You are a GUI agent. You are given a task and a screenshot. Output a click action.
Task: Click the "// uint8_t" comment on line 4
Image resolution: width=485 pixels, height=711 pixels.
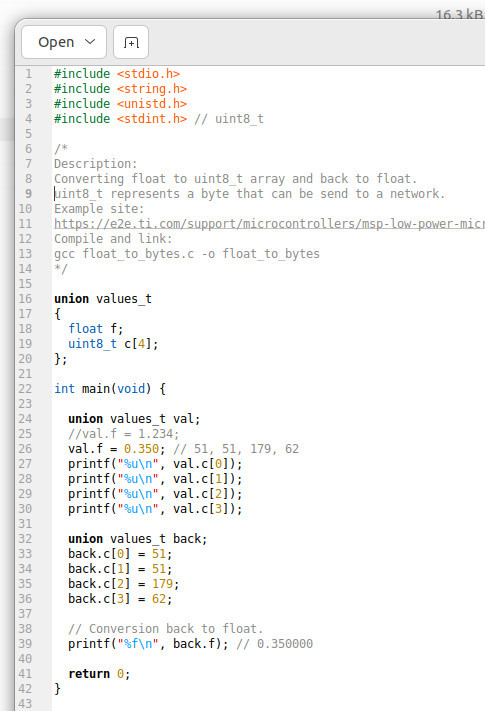tap(229, 119)
